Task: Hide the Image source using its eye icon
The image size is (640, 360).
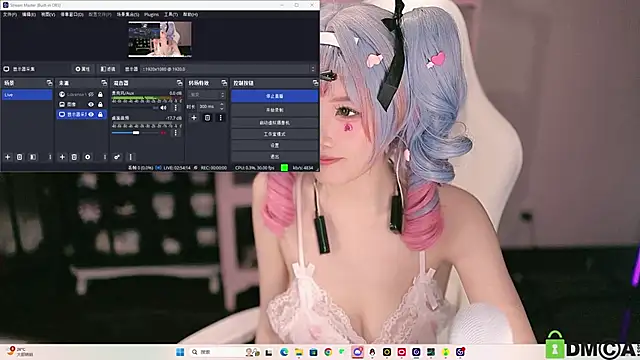Action: [91, 104]
